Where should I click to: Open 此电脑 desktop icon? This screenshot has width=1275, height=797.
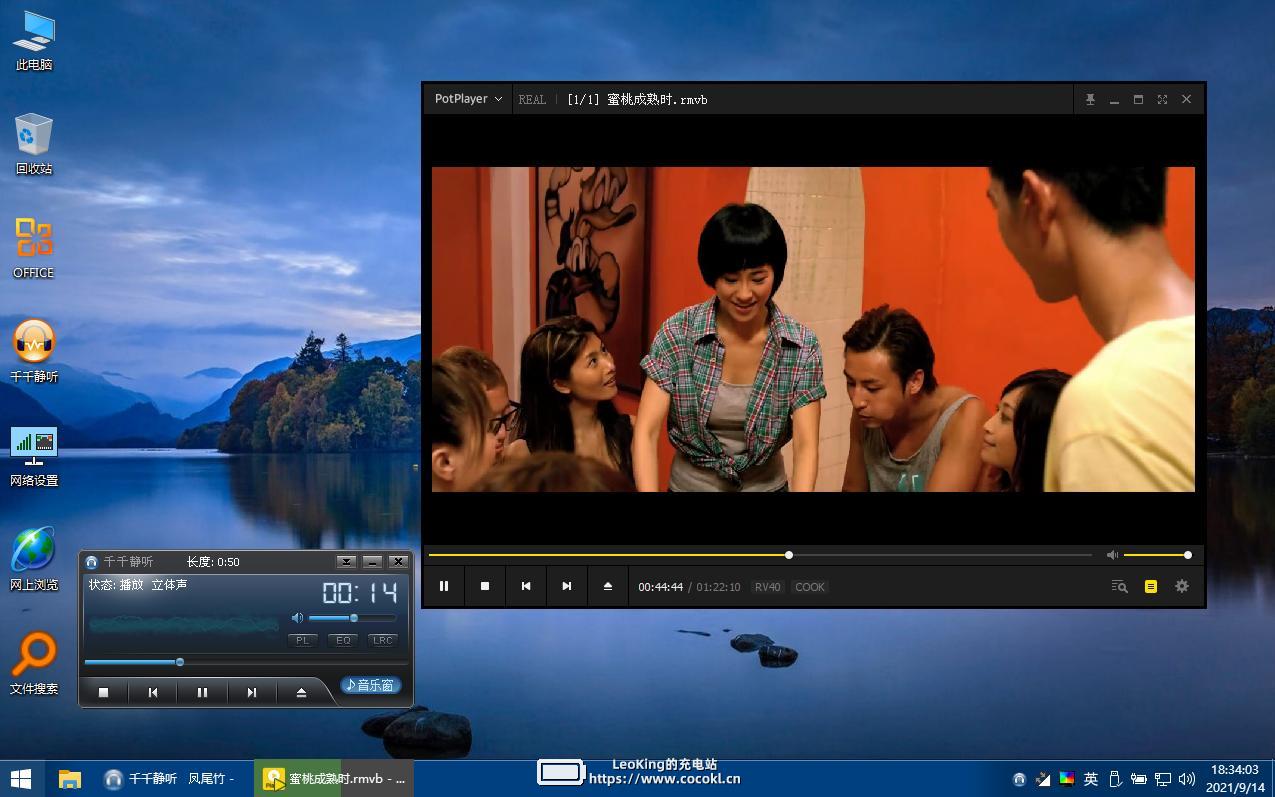(34, 41)
